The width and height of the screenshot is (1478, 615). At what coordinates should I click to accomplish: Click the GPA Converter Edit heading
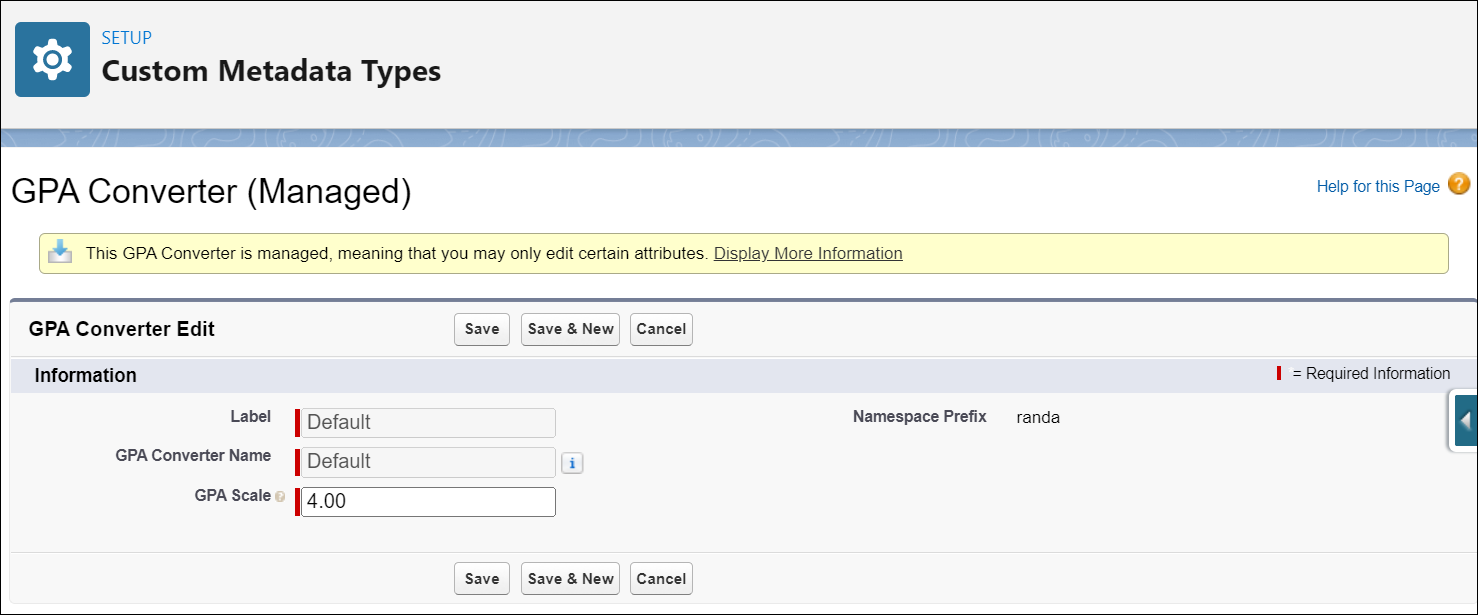(122, 329)
